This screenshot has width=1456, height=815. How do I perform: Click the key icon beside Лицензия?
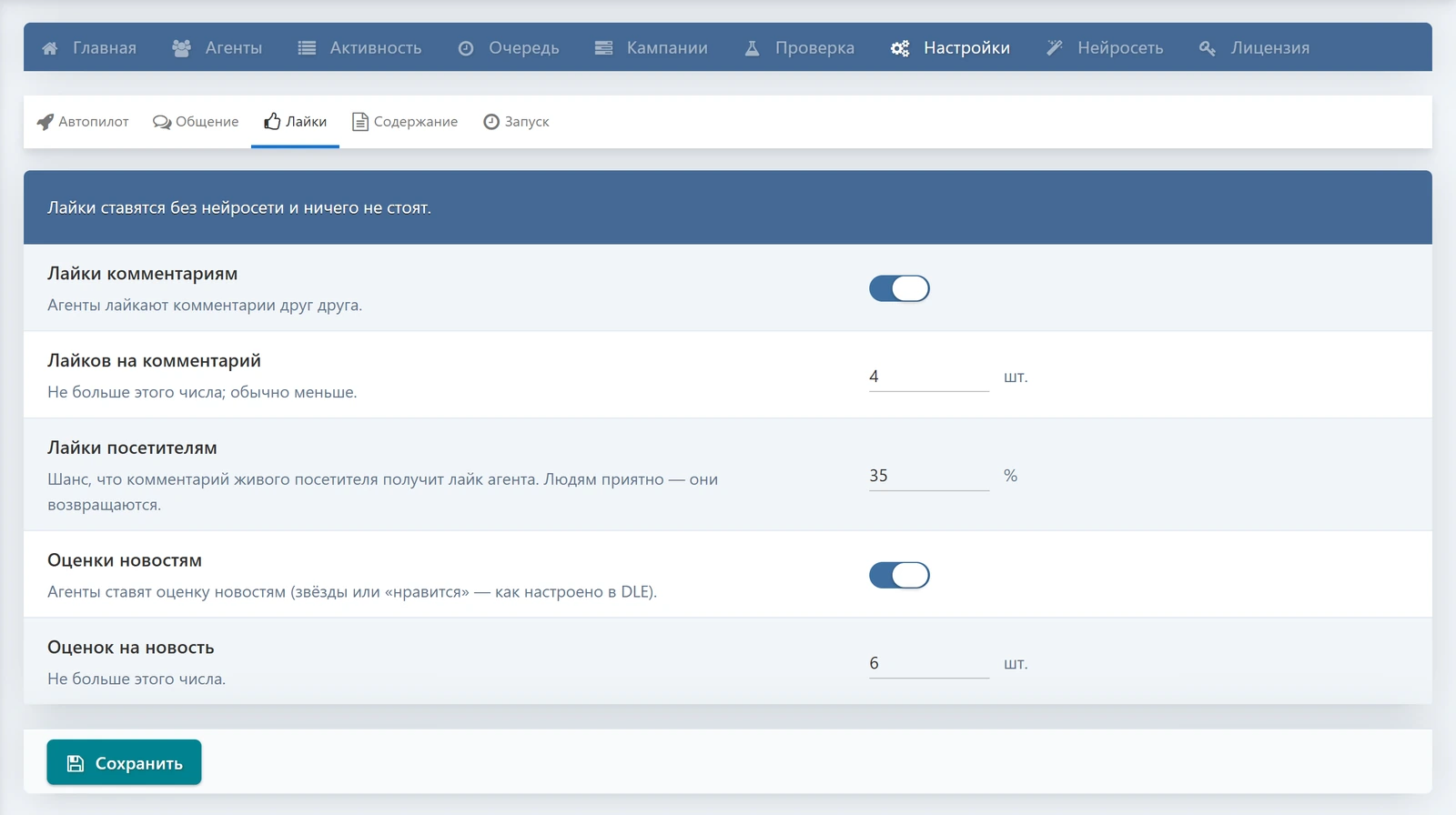1208,48
